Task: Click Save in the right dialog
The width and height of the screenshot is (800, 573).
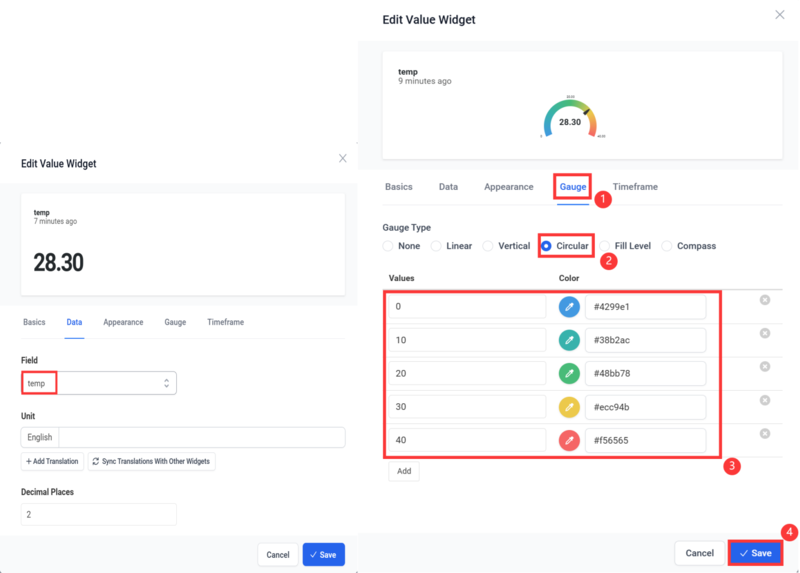Action: click(x=755, y=553)
